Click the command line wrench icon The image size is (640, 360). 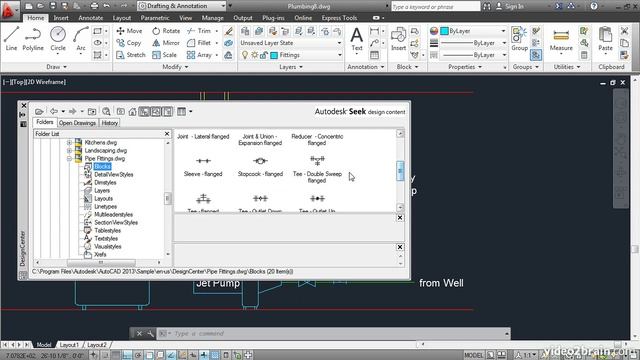pos(150,333)
